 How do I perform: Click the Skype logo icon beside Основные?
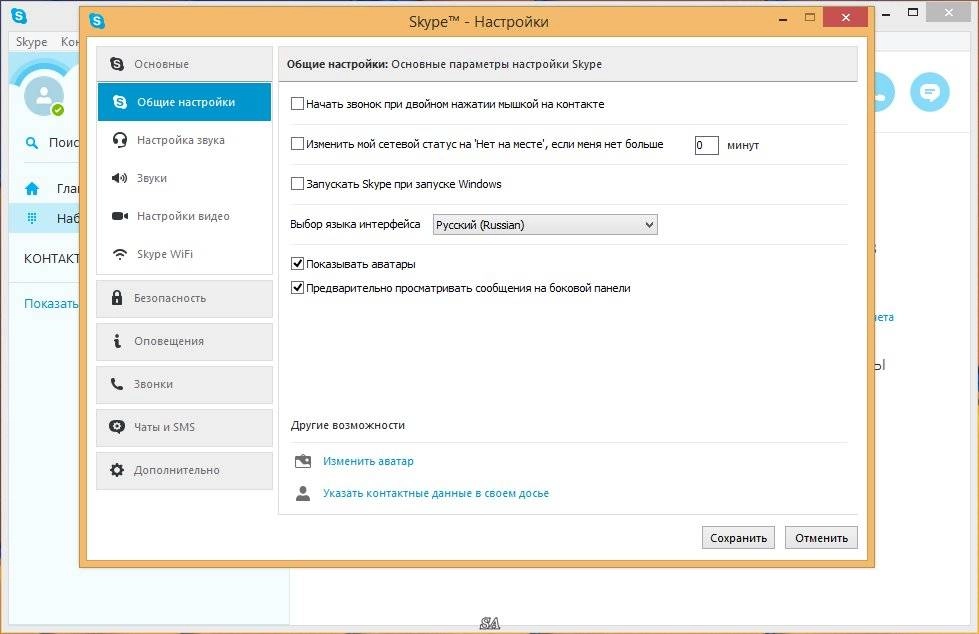[x=117, y=64]
